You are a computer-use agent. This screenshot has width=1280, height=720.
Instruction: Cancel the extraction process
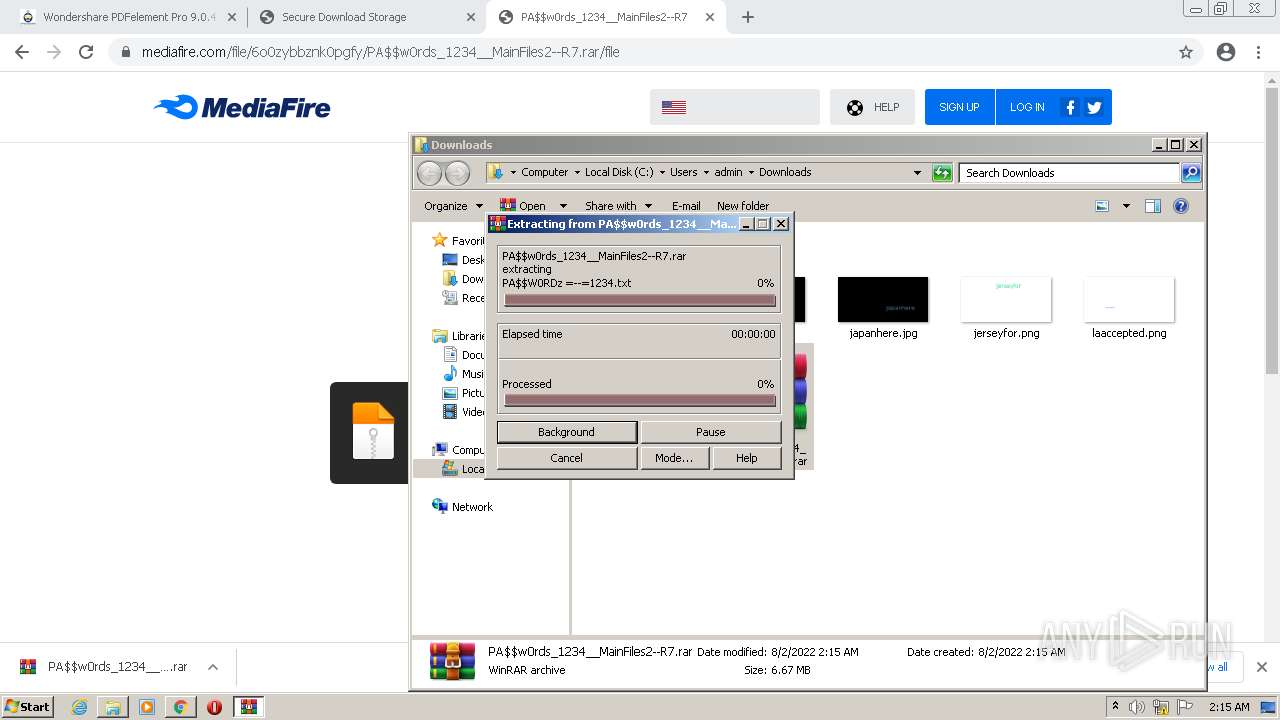click(x=566, y=458)
